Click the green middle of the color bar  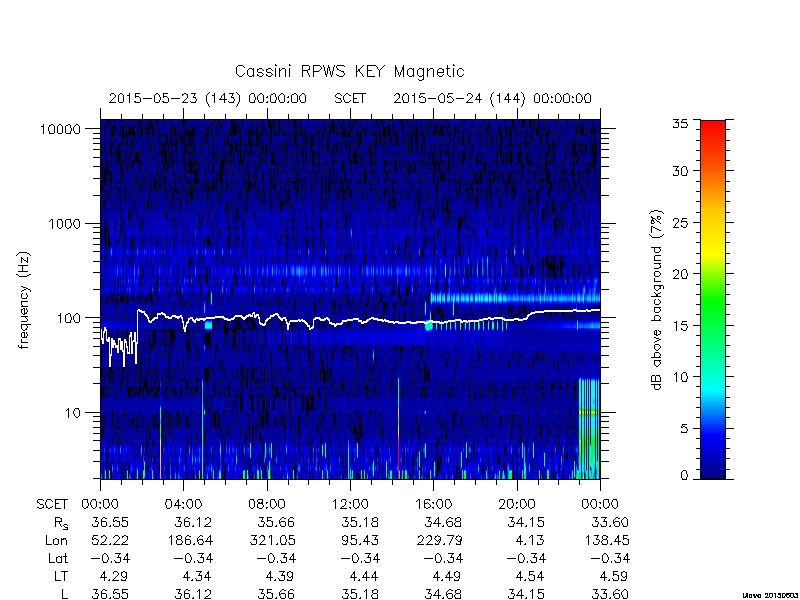point(713,301)
